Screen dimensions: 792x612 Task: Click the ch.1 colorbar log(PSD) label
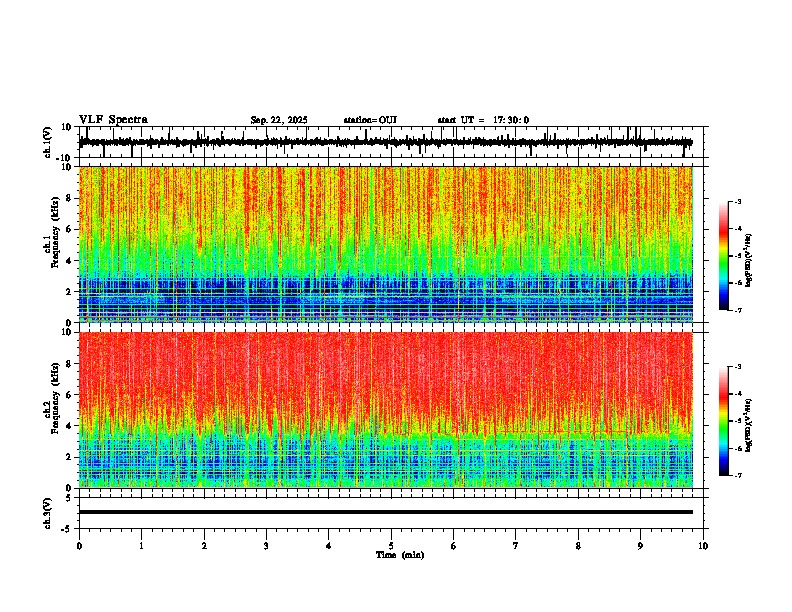point(749,261)
